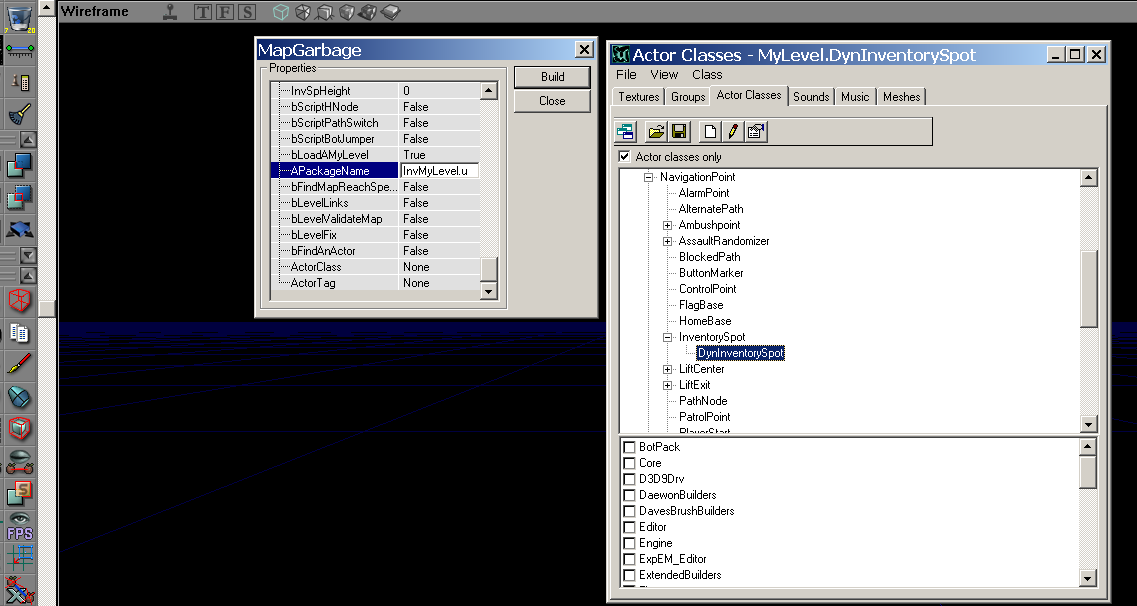Select the FPS eye icon in toolbar
Screen dimensions: 1137x606
pos(19,526)
